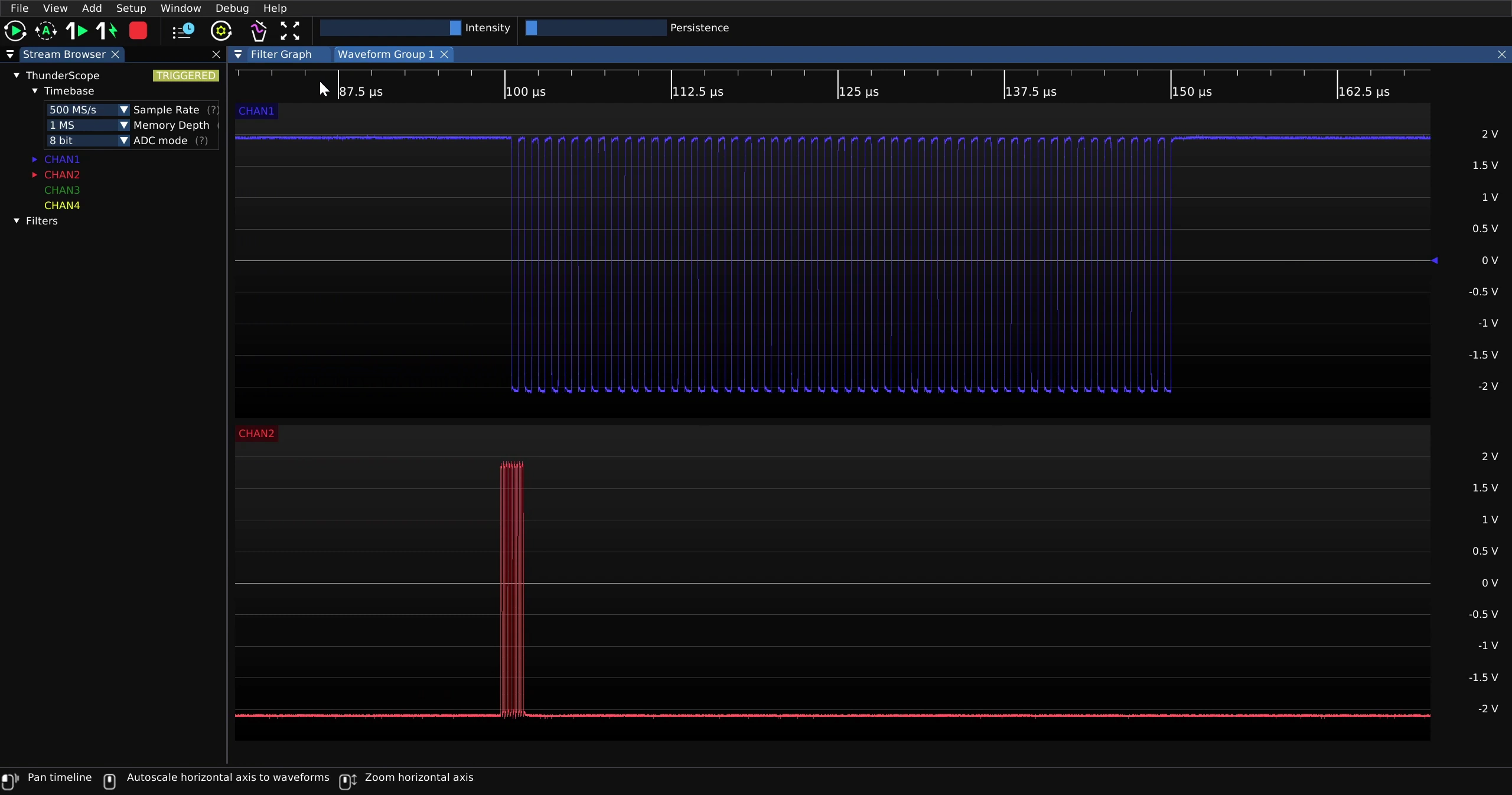Close the Waveform Group 1 tab
The height and width of the screenshot is (795, 1512).
pyautogui.click(x=444, y=54)
